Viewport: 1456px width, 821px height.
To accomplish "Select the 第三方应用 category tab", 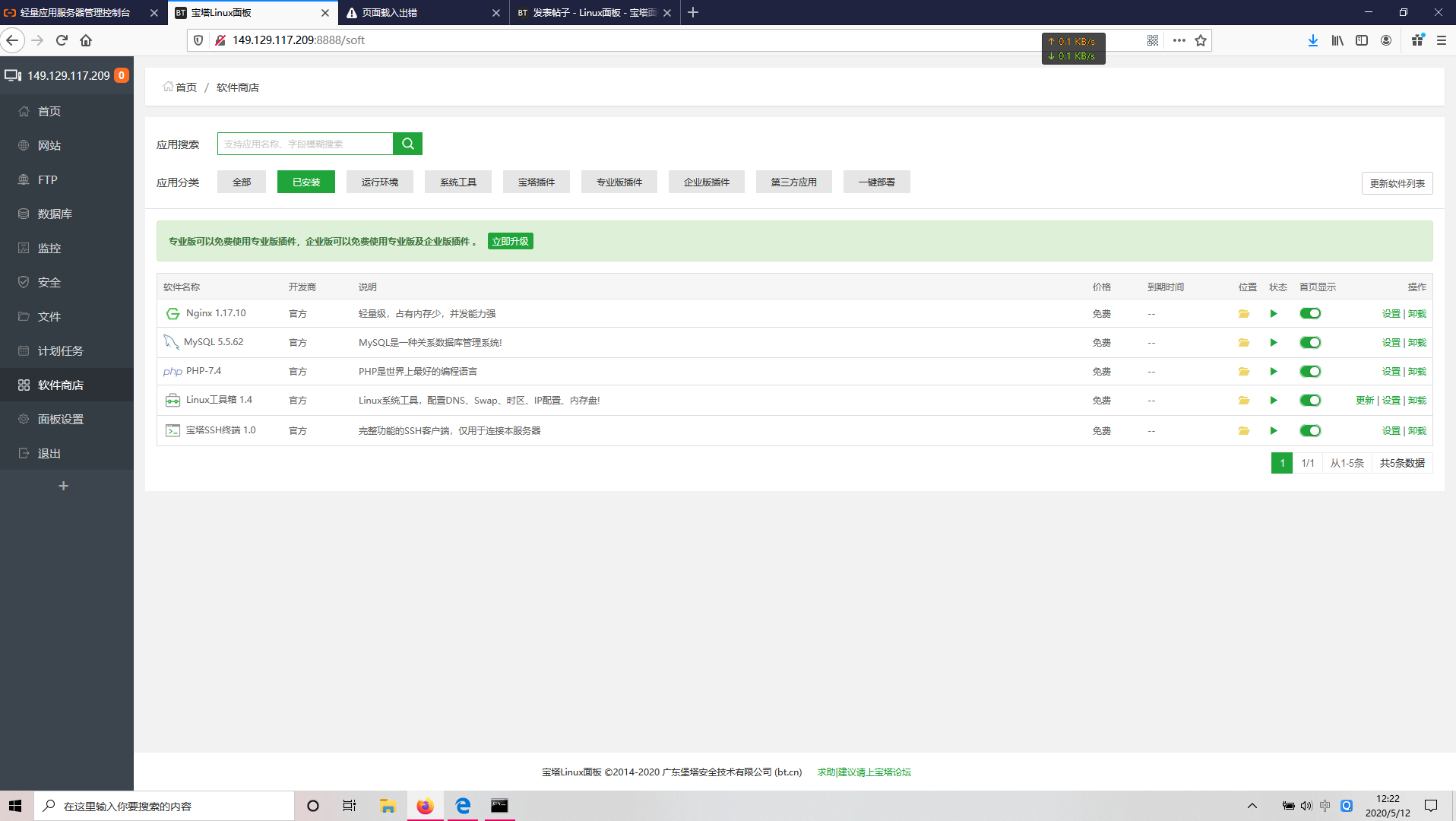I will [794, 182].
